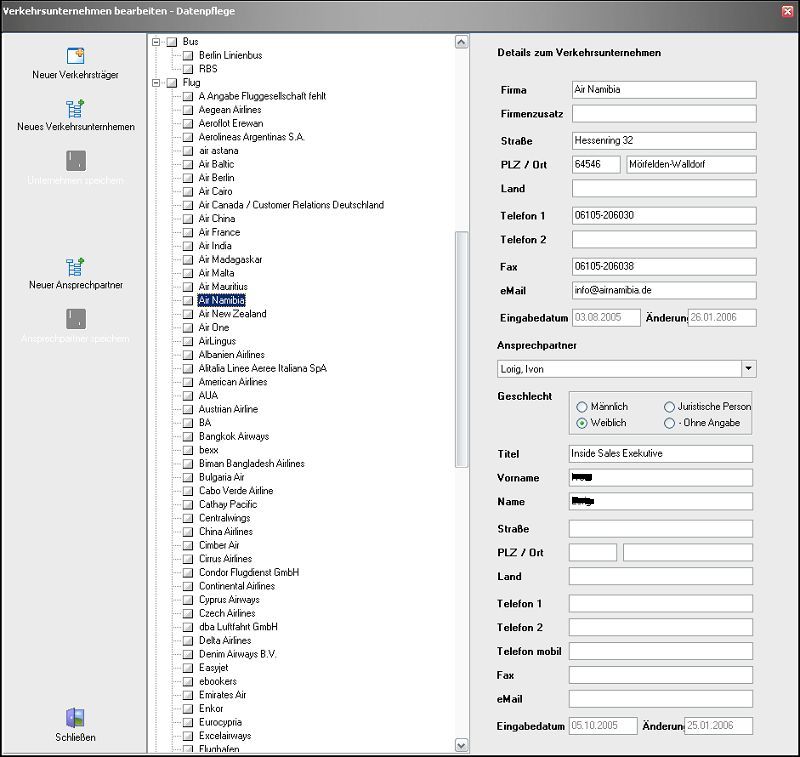
Task: Click the Schließen door icon
Action: click(75, 718)
